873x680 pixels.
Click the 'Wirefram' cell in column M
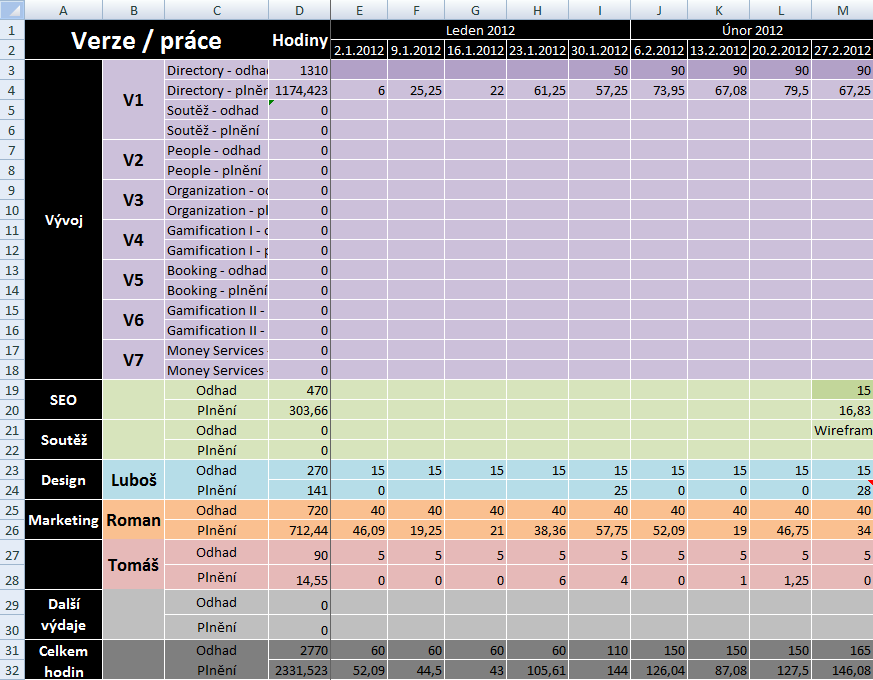[842, 430]
